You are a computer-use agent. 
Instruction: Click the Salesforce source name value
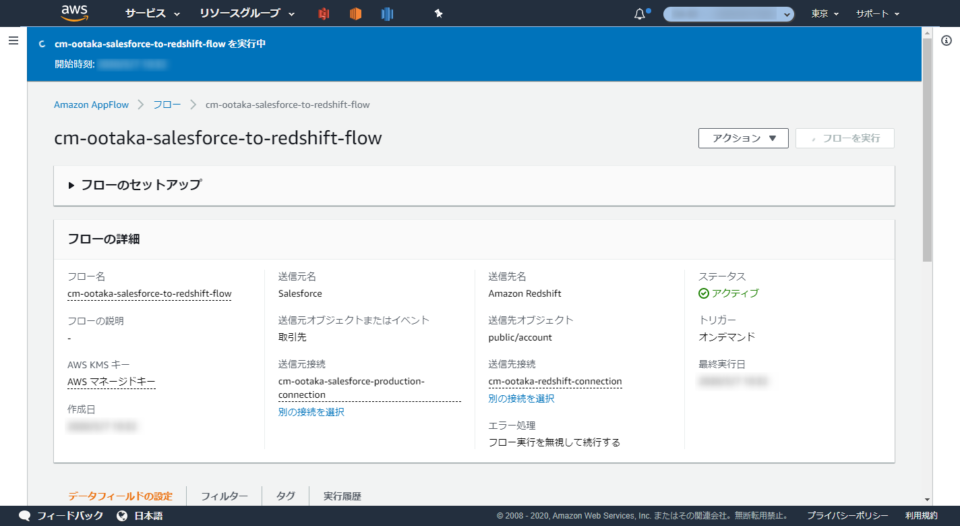[x=300, y=294]
